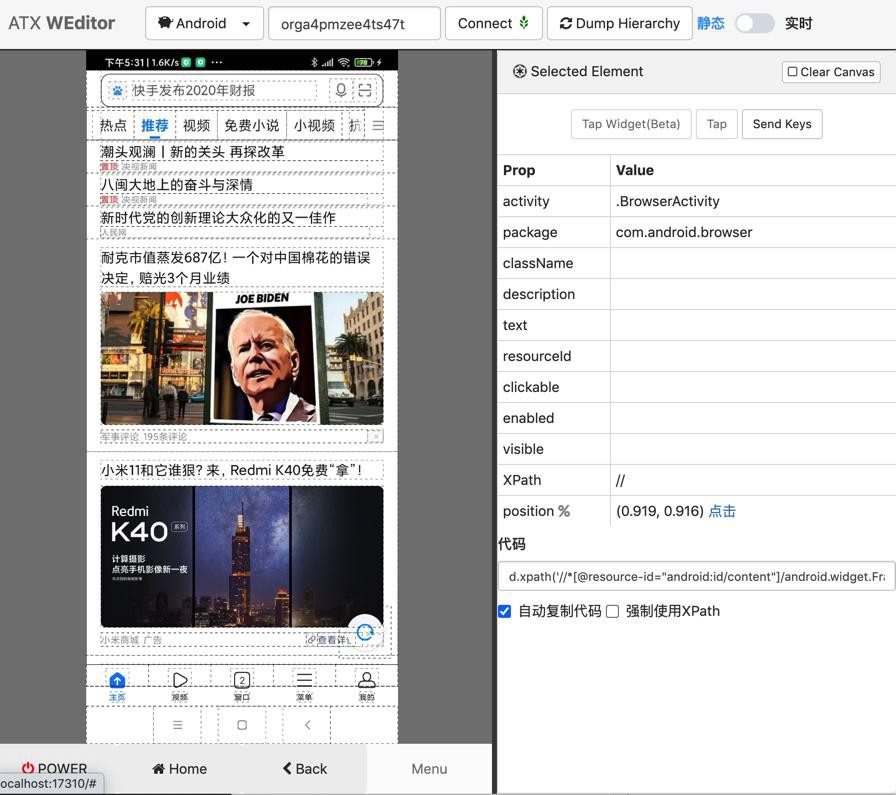
Task: Select the 静态 mode label
Action: (x=710, y=23)
